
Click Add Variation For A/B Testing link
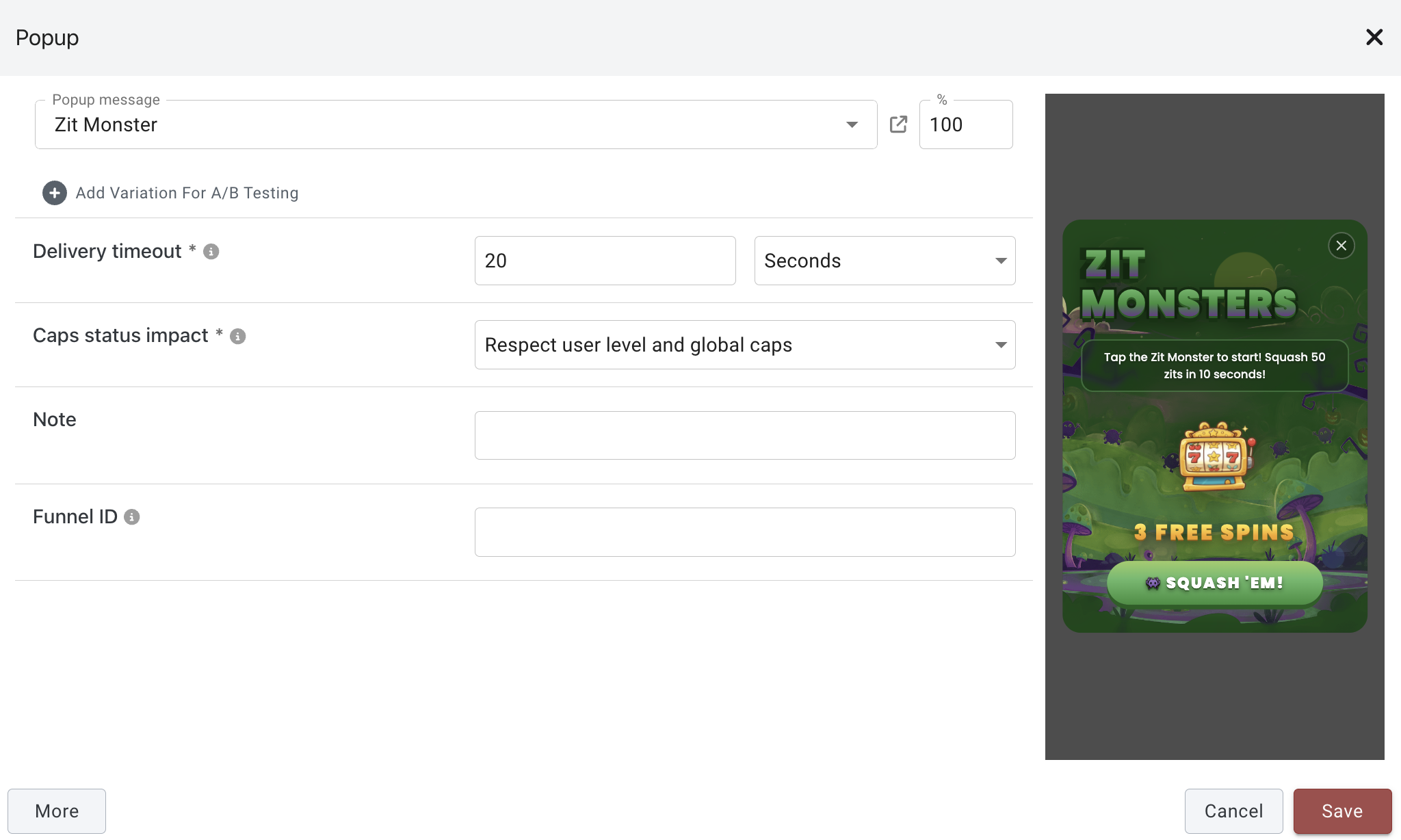(187, 193)
